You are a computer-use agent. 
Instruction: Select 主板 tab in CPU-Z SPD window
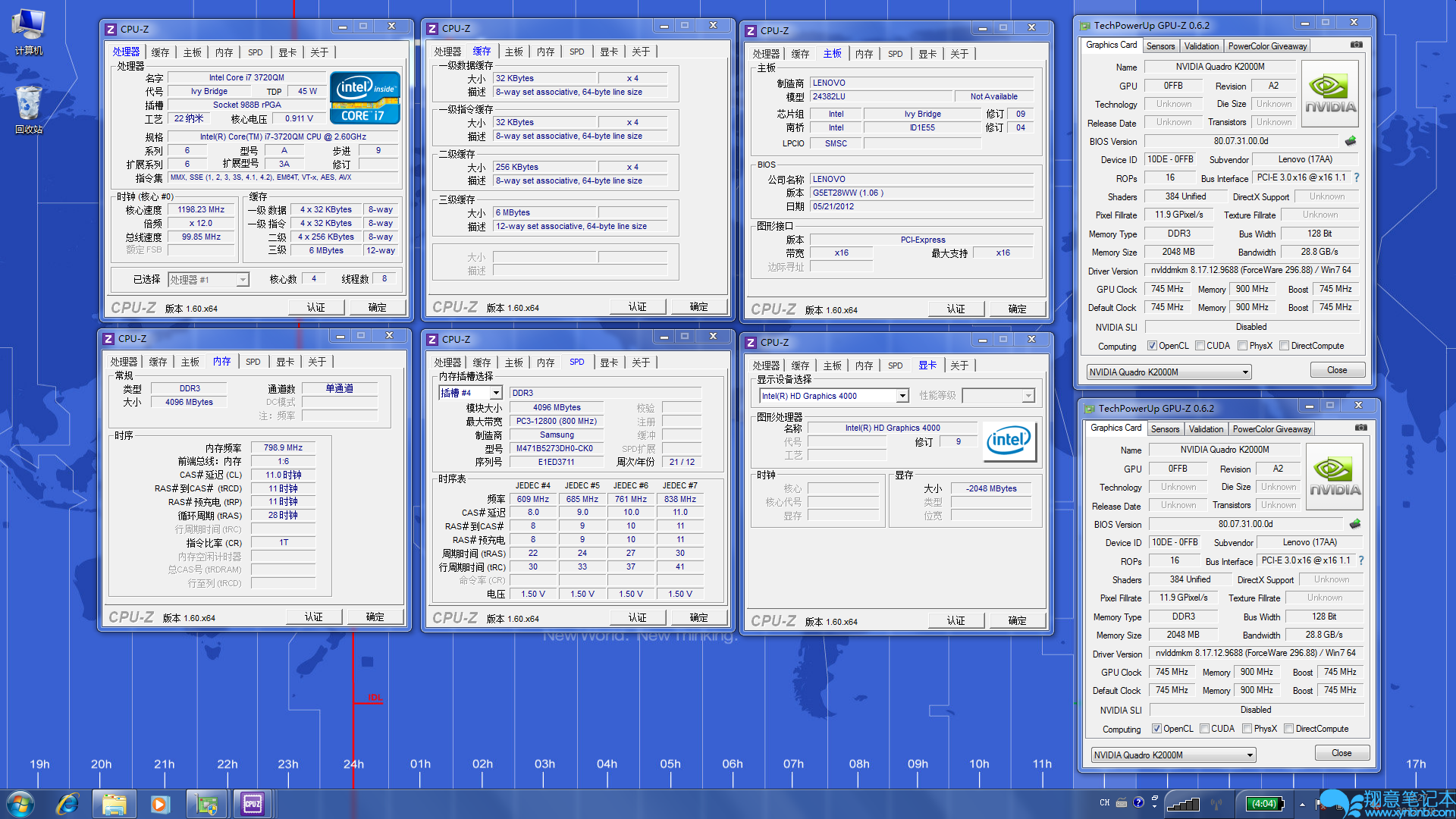[x=514, y=362]
